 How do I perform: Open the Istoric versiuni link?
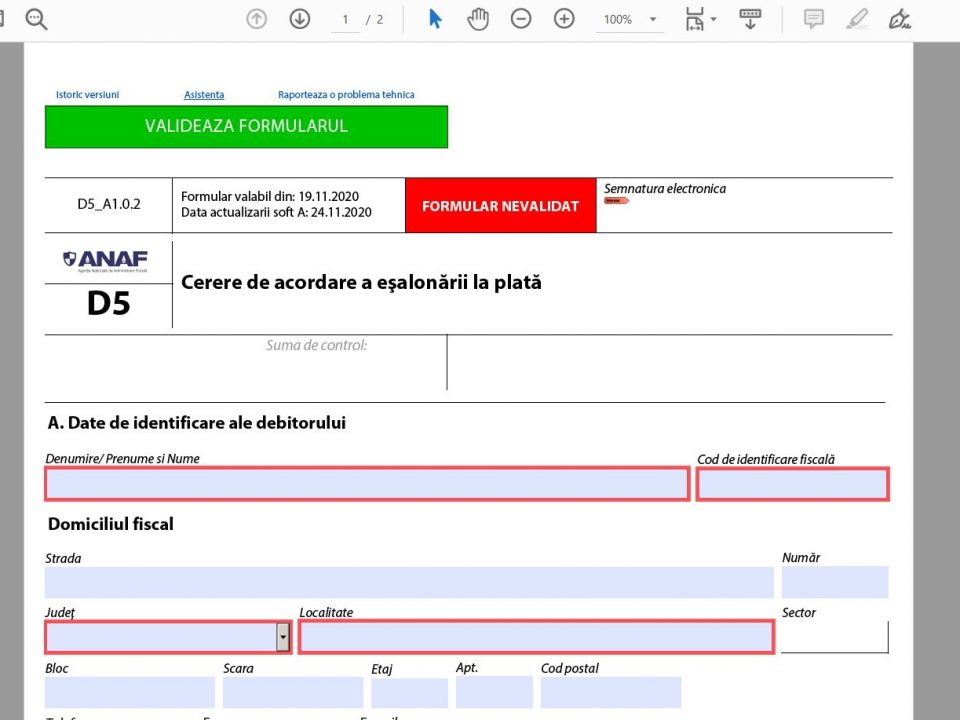pos(87,95)
